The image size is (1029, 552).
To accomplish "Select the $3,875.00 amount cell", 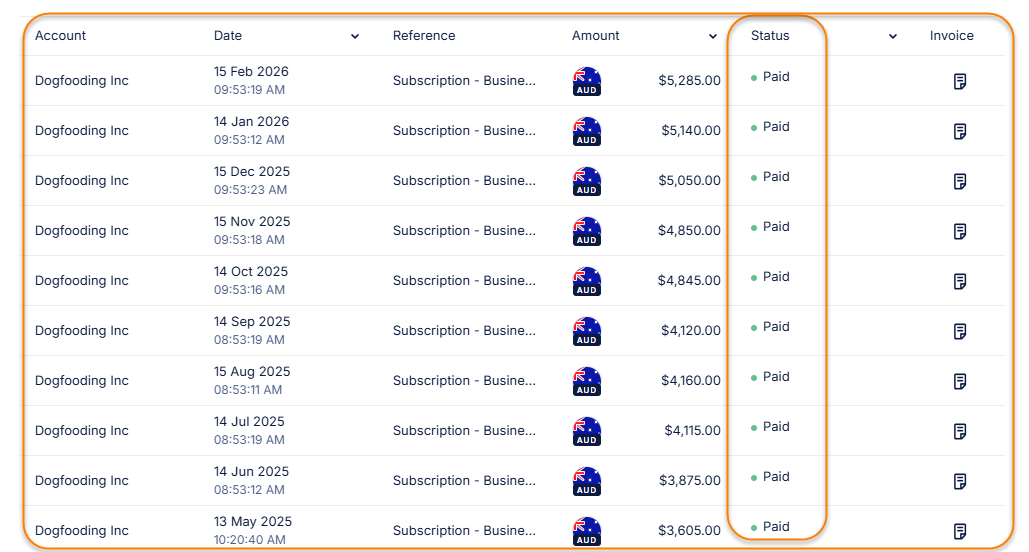I will [x=689, y=481].
